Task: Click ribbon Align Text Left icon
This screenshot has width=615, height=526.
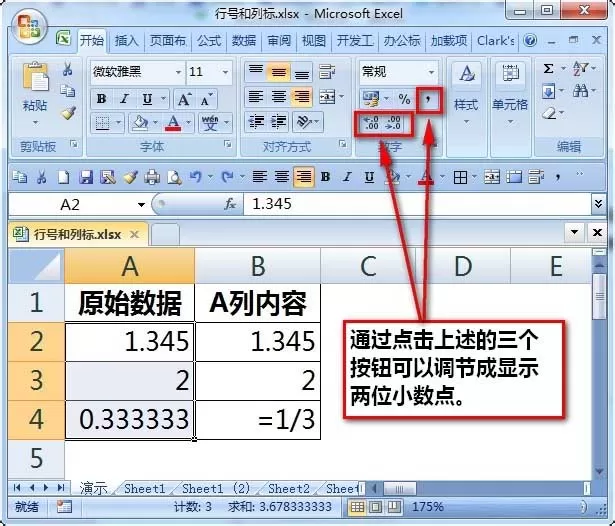Action: tap(256, 96)
